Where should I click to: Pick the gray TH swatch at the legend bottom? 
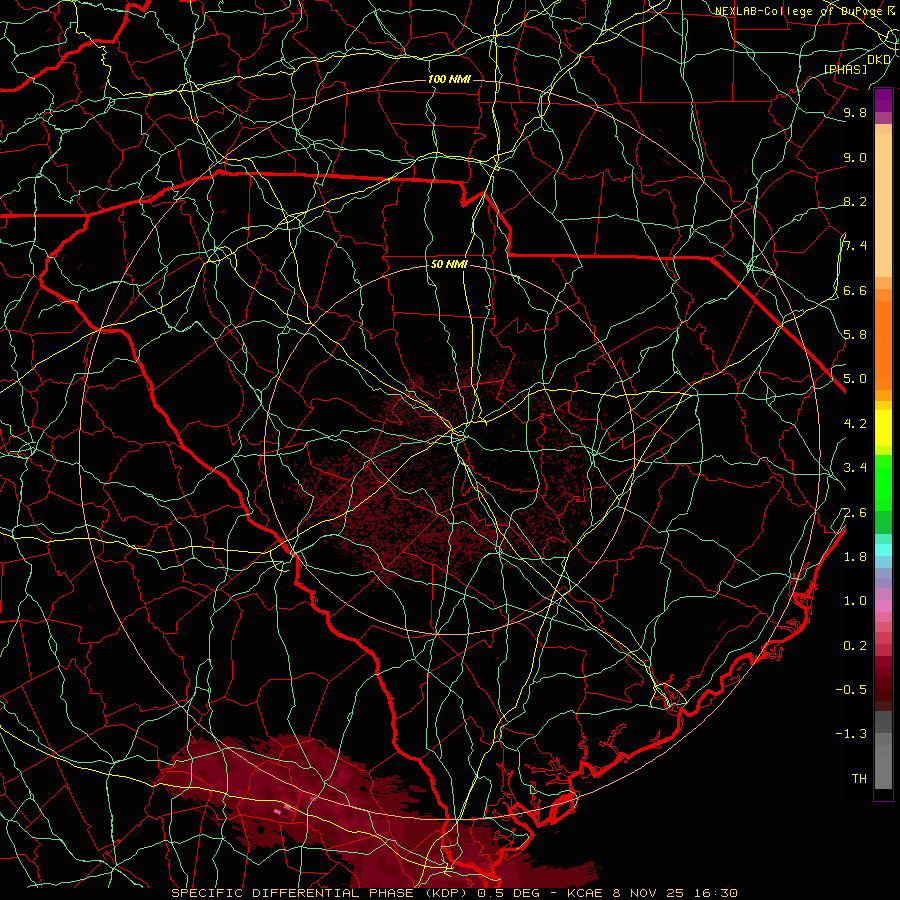pyautogui.click(x=883, y=766)
